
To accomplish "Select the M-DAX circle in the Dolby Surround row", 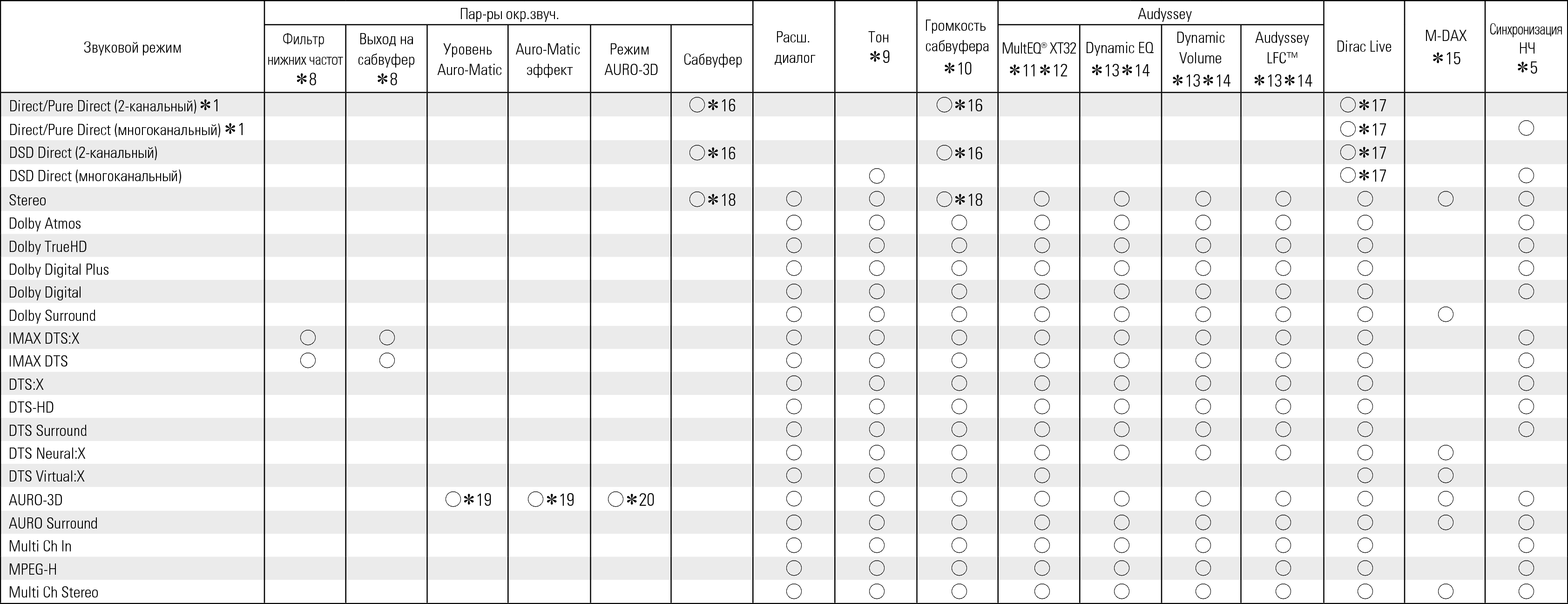I will point(1445,314).
